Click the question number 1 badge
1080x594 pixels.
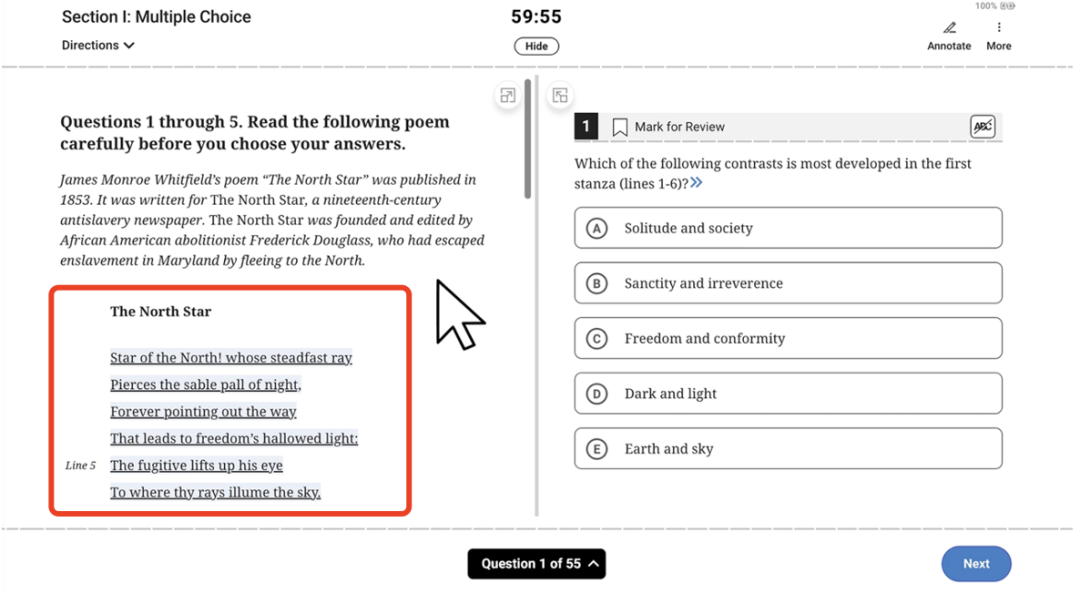point(586,127)
